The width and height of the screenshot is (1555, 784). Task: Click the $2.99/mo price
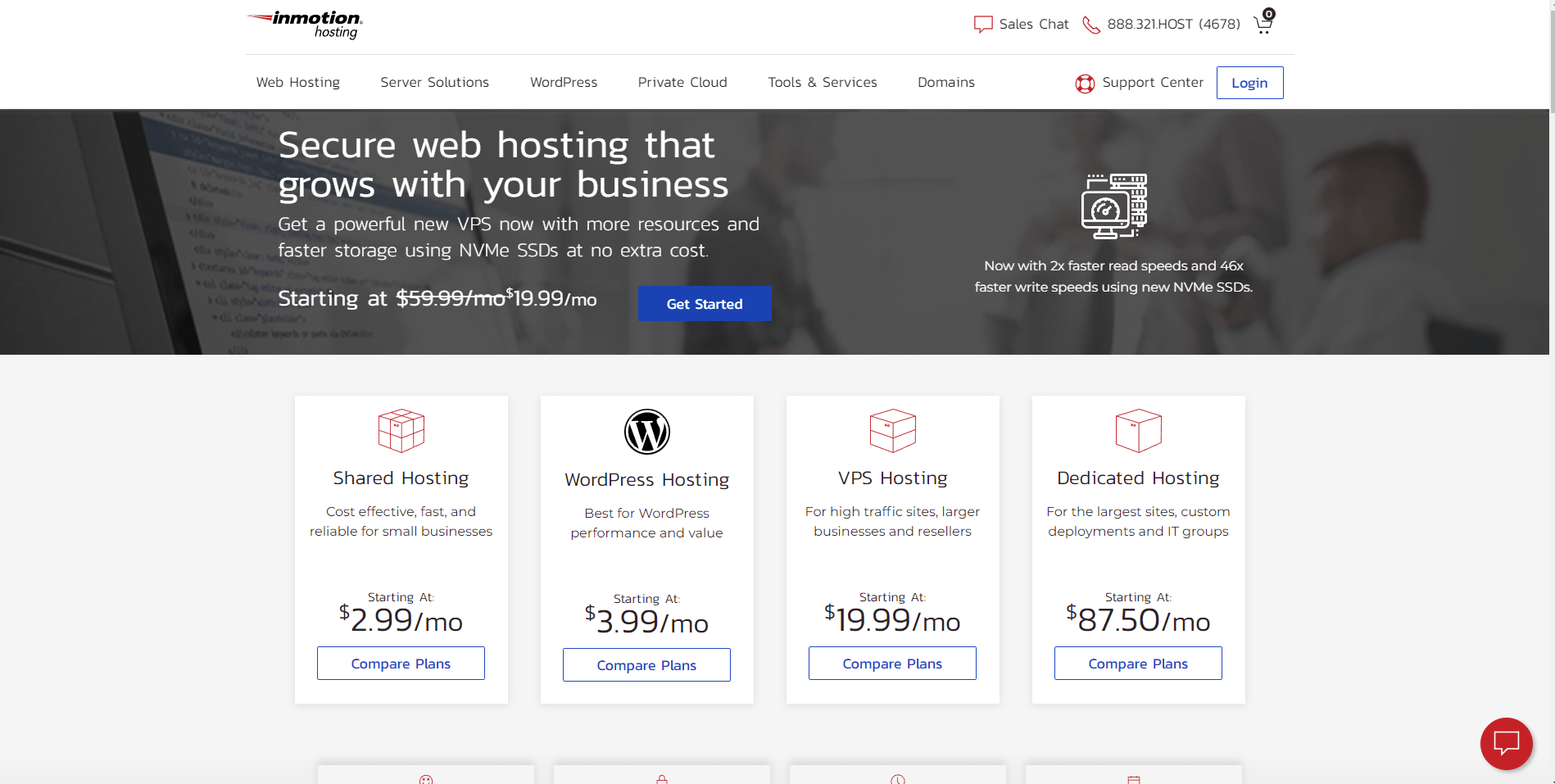click(x=401, y=620)
